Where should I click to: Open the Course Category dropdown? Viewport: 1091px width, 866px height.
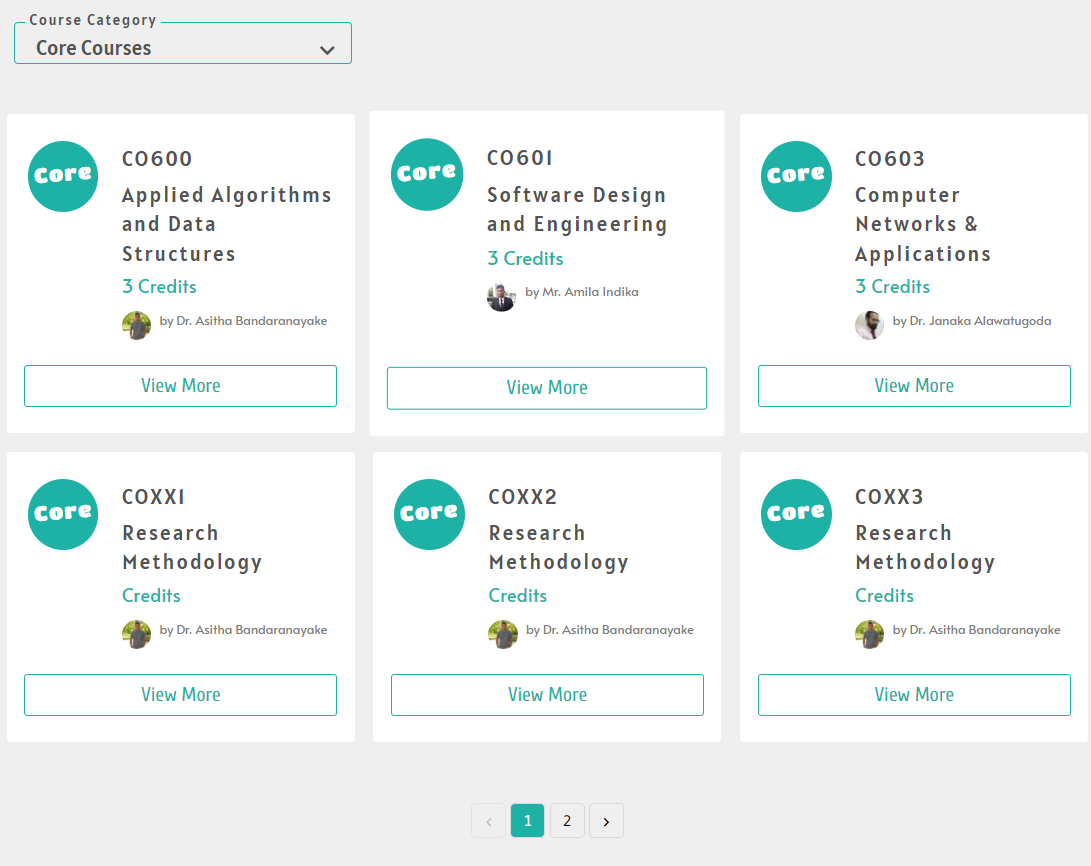point(183,43)
